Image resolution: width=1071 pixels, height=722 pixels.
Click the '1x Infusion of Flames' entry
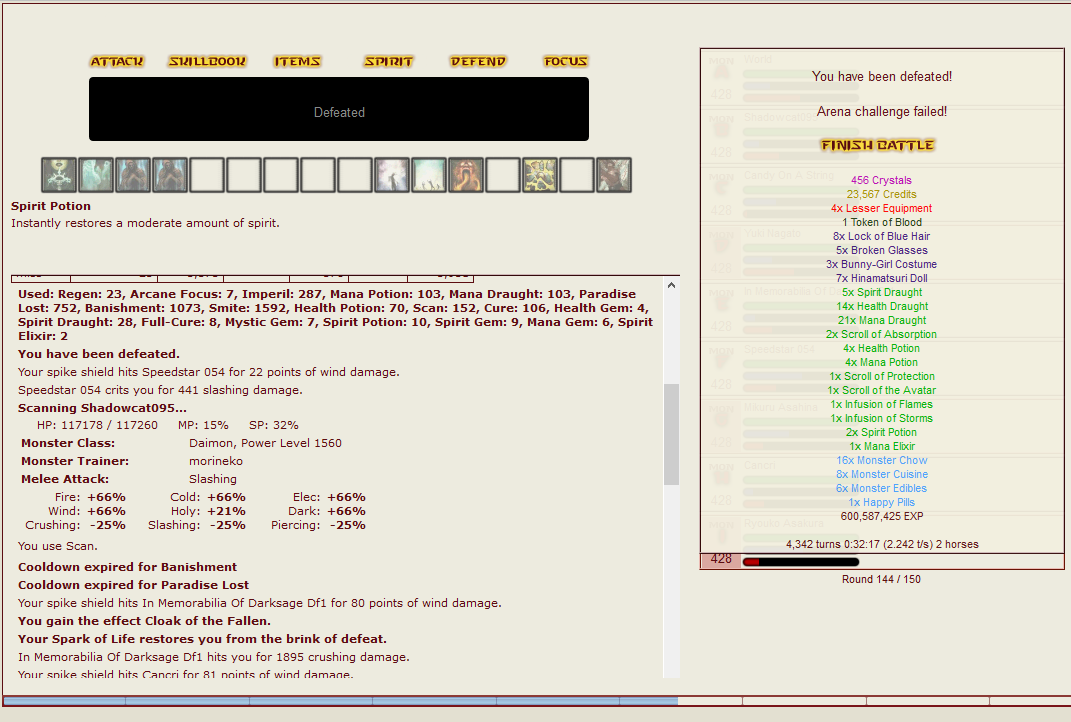(x=881, y=404)
